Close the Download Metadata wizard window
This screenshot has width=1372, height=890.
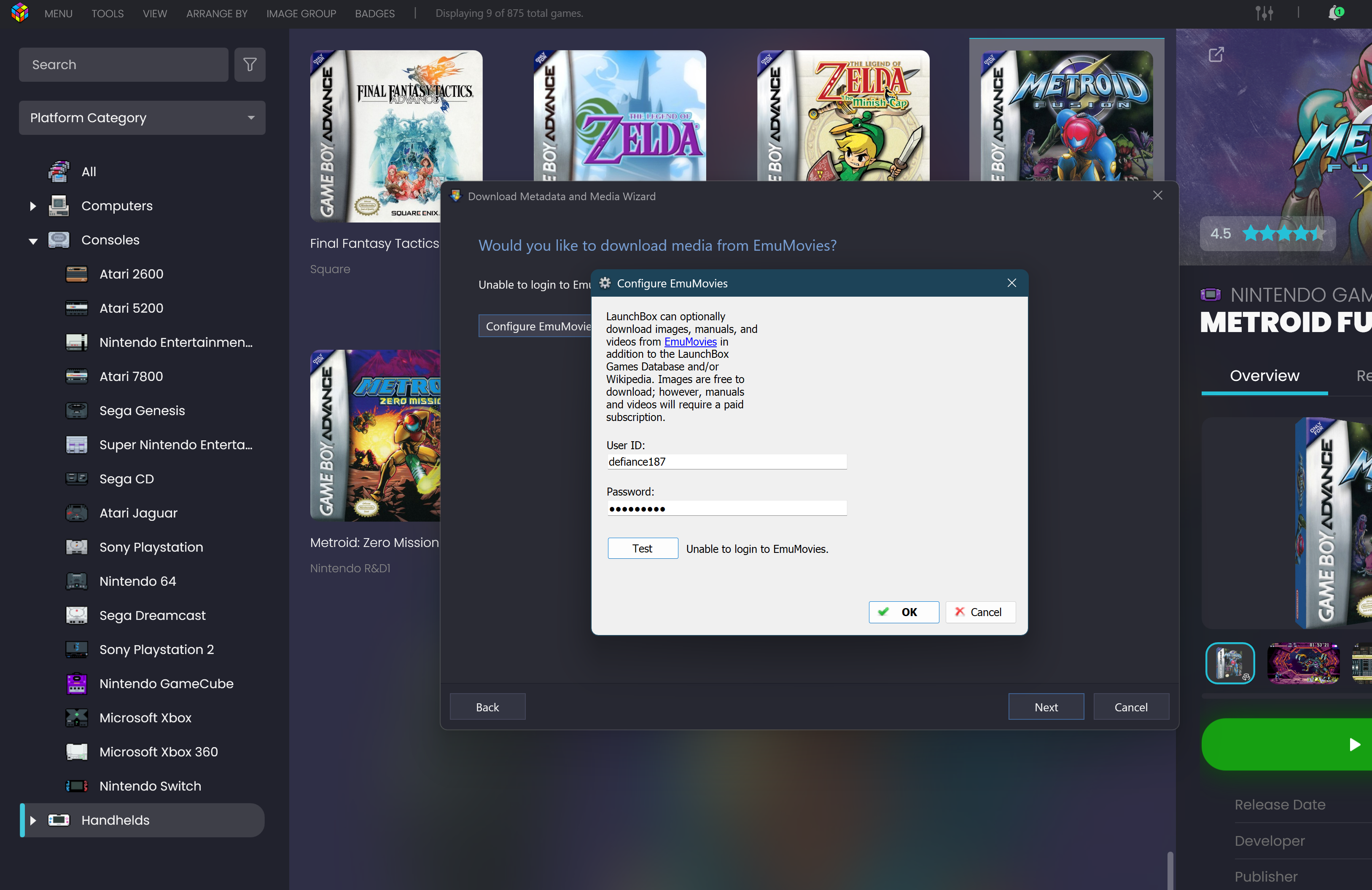tap(1157, 196)
